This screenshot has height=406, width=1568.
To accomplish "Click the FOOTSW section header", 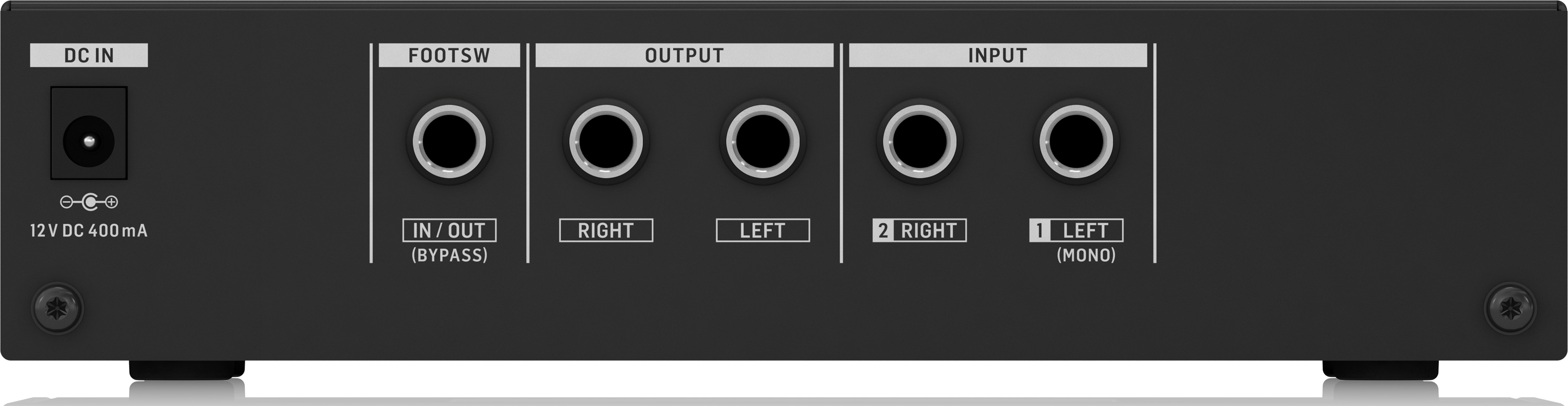I will pyautogui.click(x=449, y=55).
